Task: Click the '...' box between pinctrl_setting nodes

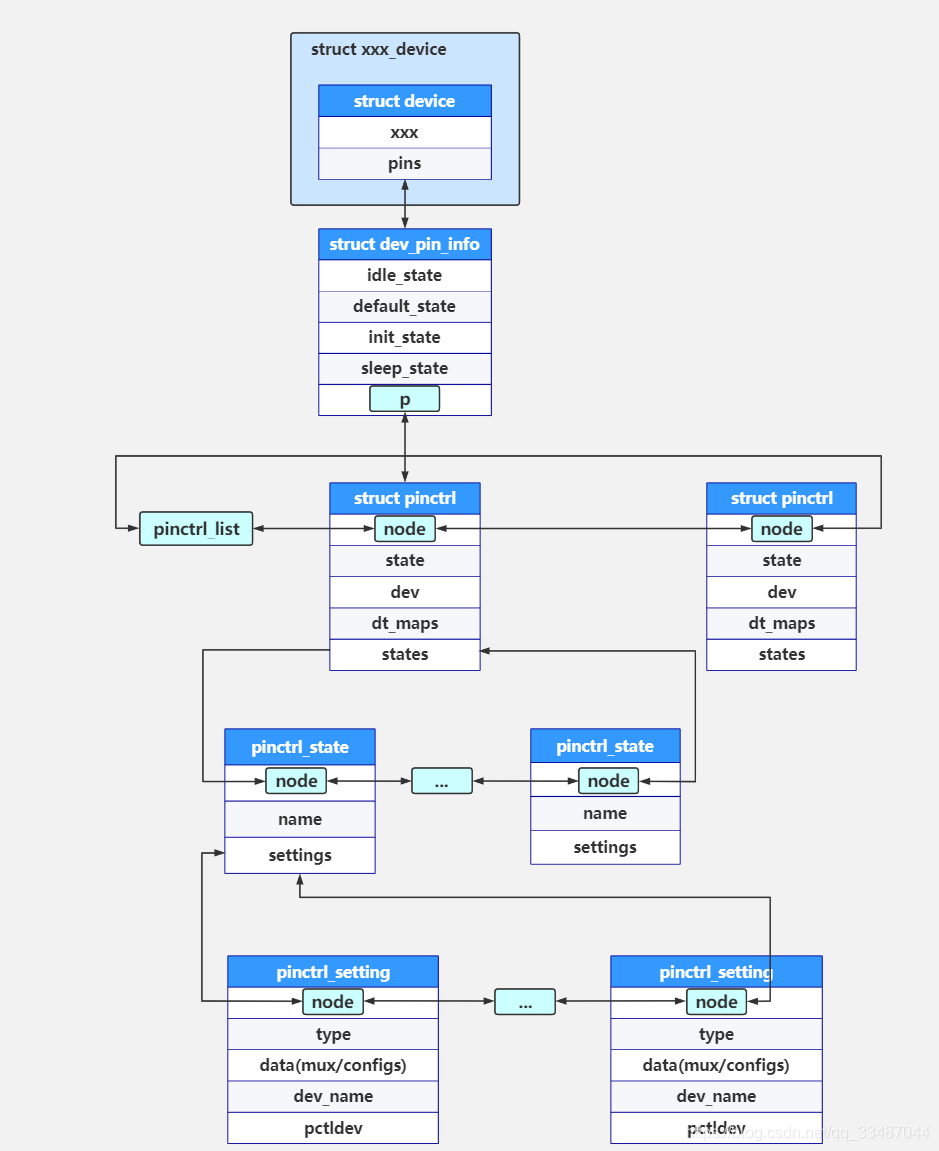Action: (x=525, y=1002)
